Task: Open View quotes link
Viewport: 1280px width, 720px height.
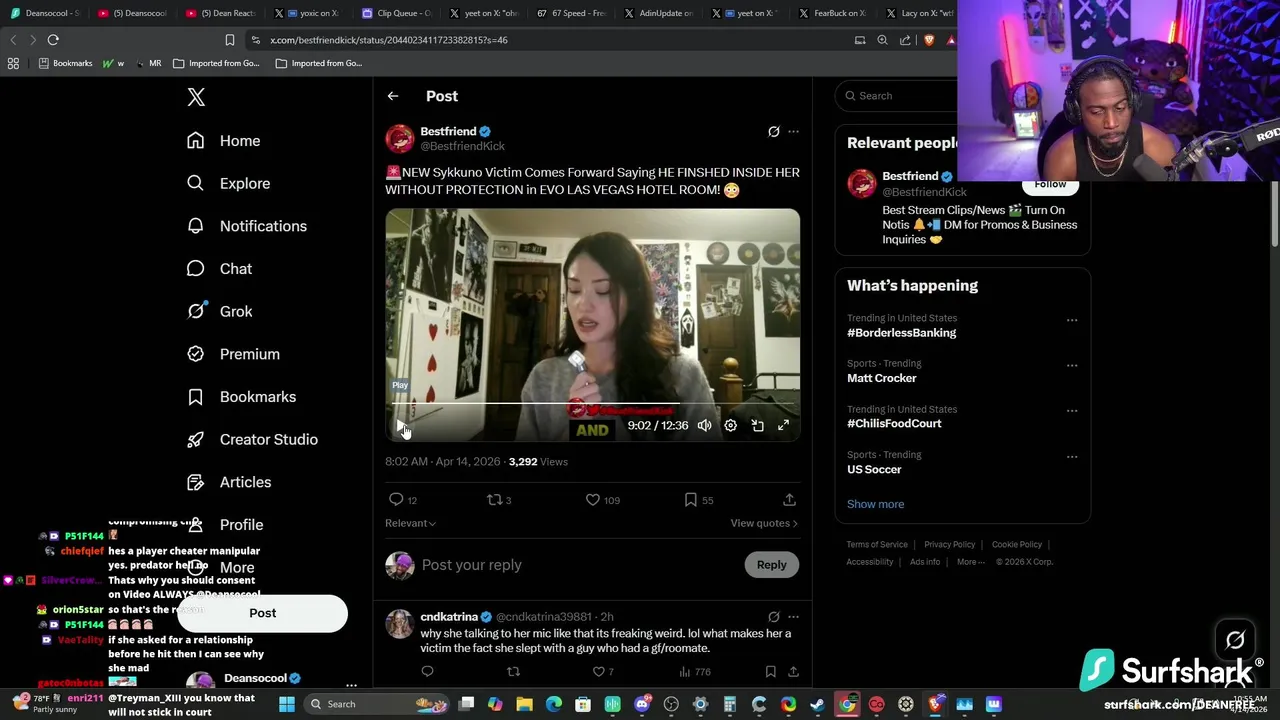Action: pos(764,523)
